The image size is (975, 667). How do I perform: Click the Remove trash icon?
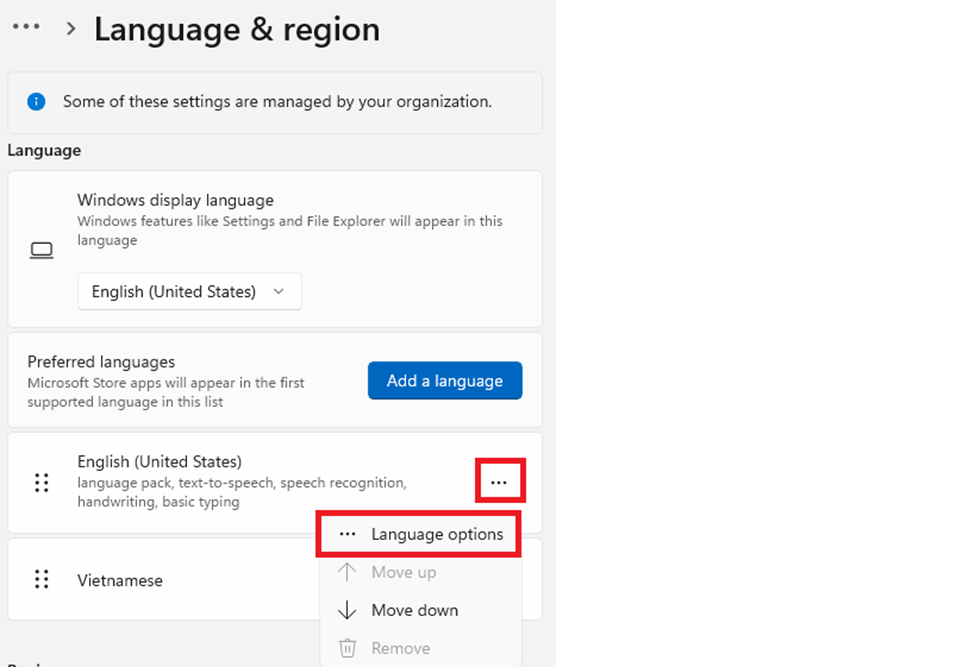pyautogui.click(x=347, y=648)
